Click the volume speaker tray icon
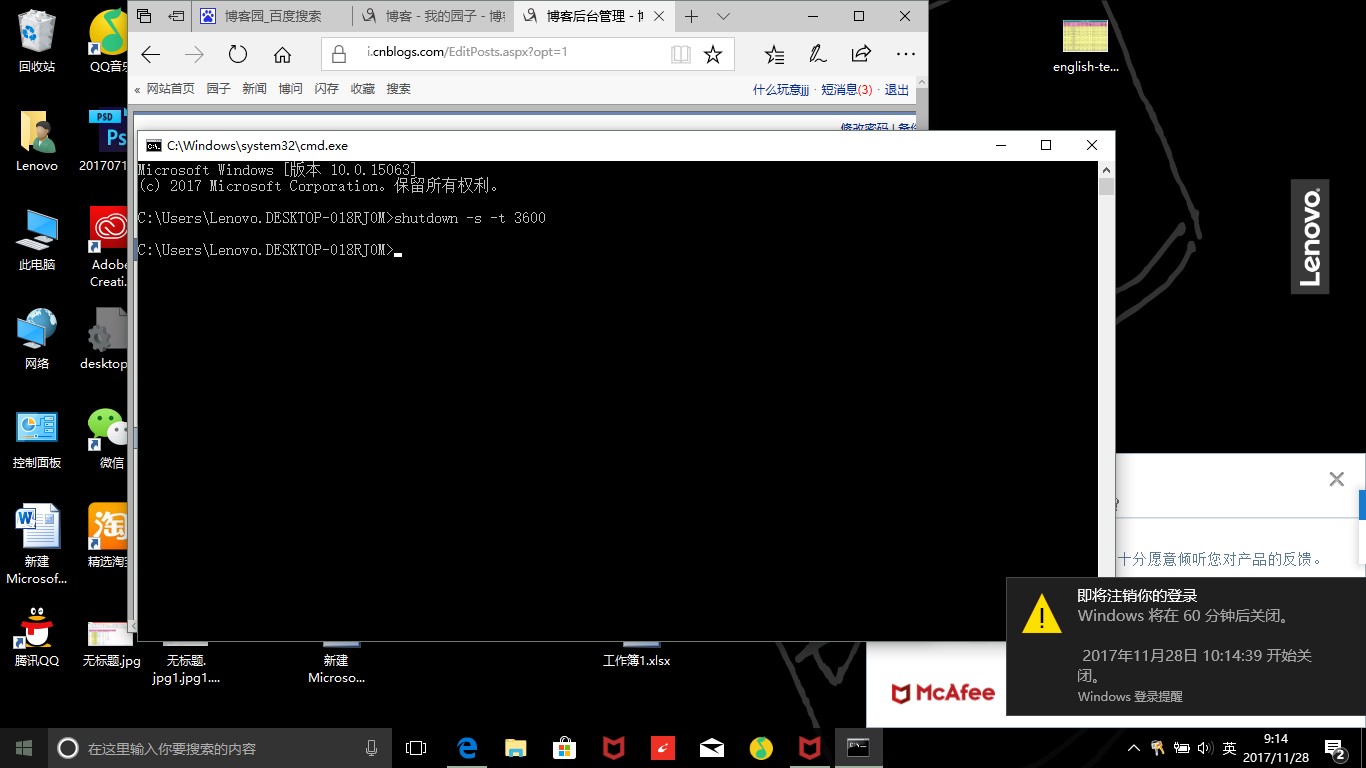 click(1204, 748)
